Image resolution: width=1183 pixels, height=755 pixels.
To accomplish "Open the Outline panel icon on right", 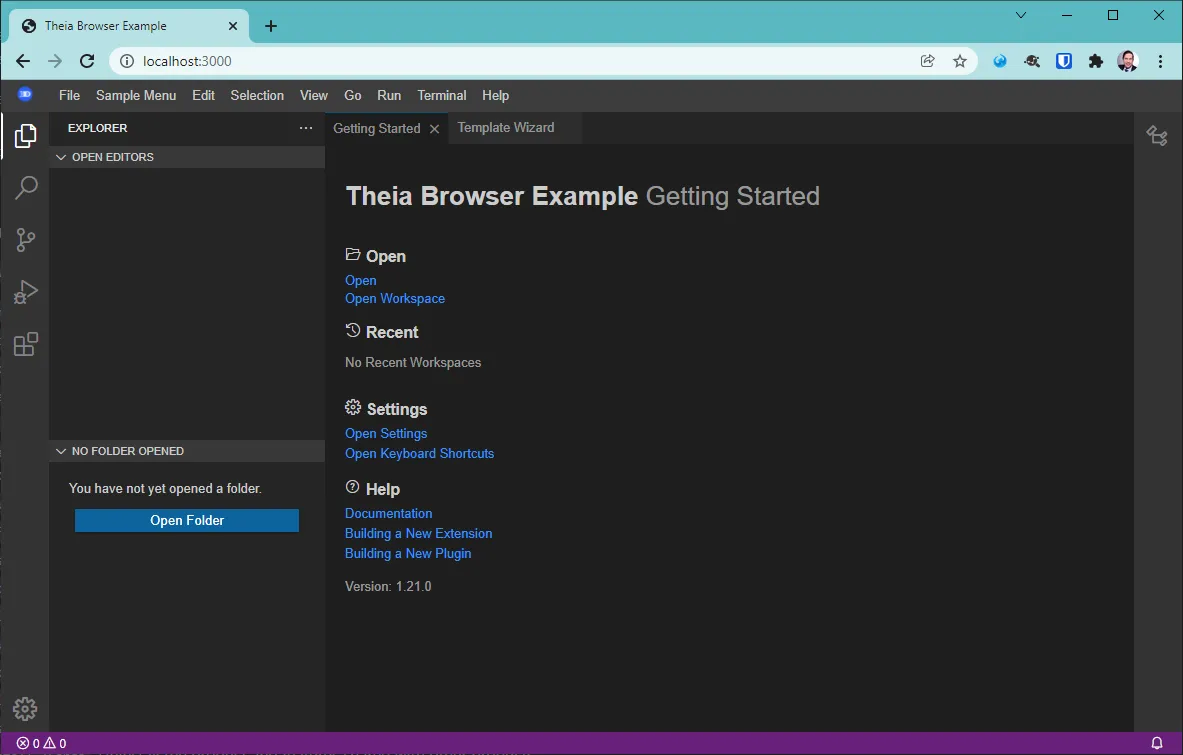I will tap(1157, 136).
